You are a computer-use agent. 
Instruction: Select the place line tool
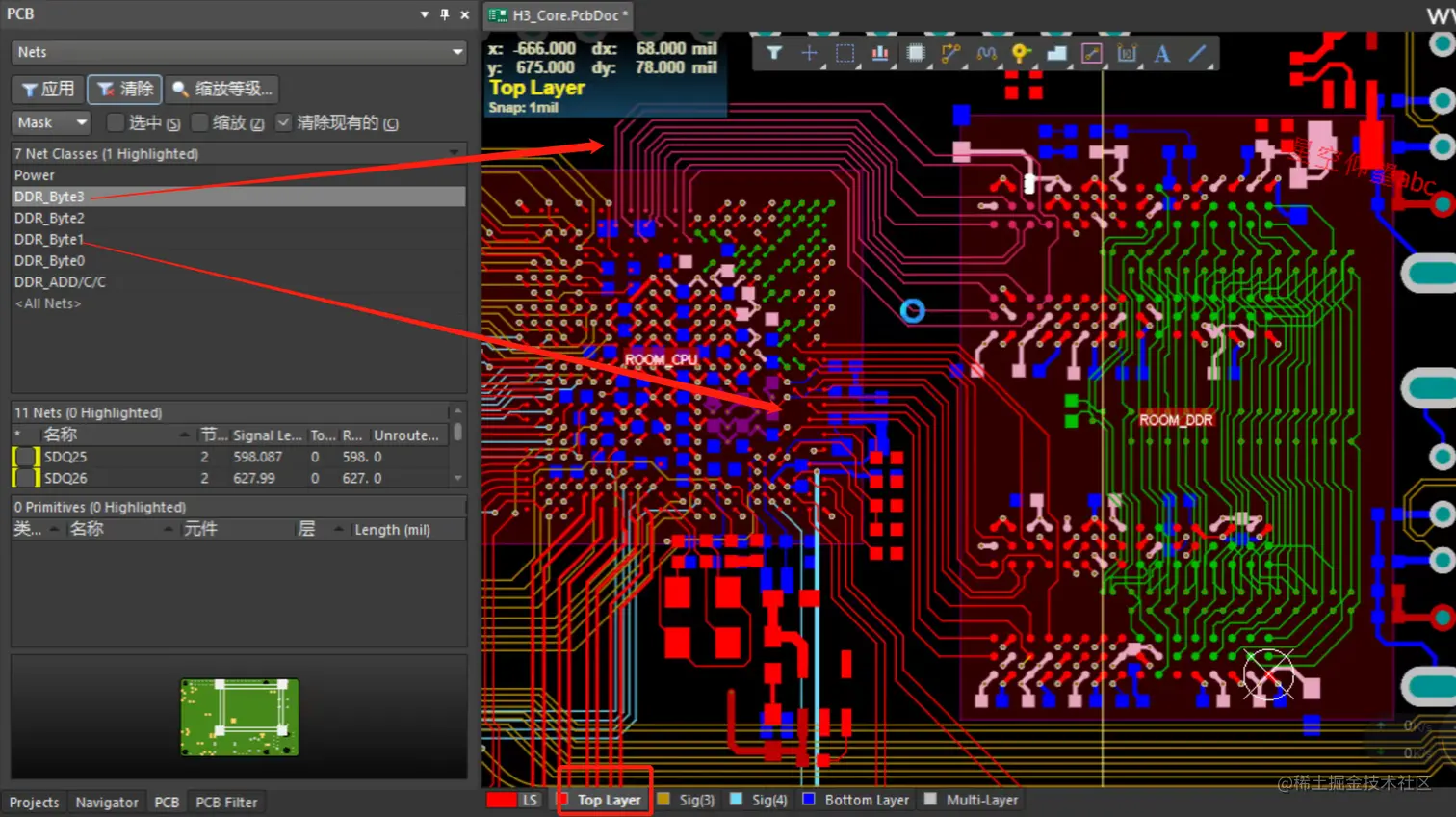tap(1197, 53)
